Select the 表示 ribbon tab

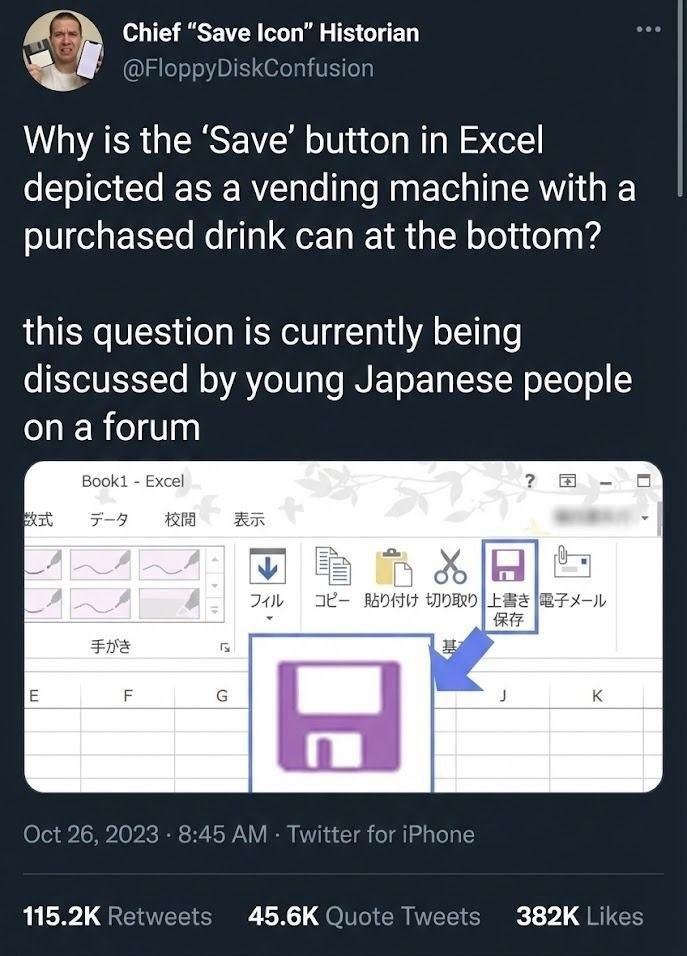click(x=249, y=519)
